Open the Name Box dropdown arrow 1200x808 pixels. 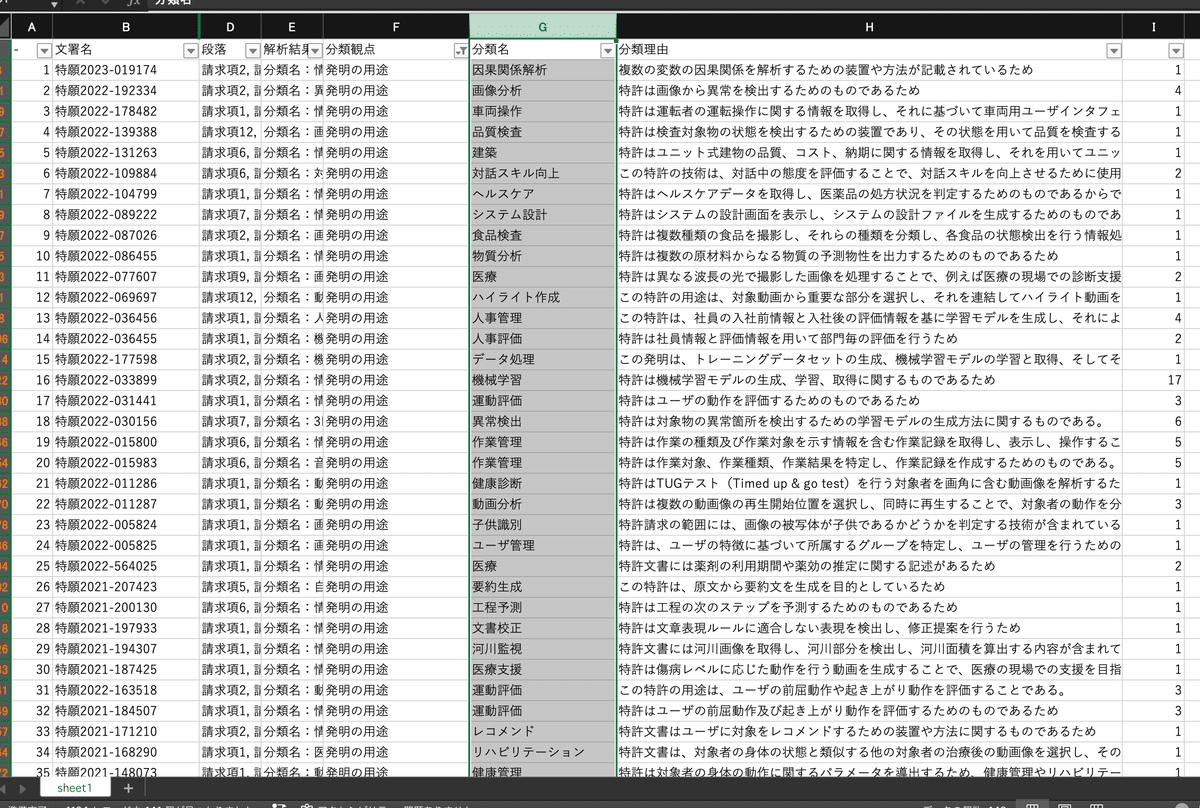[55, 6]
